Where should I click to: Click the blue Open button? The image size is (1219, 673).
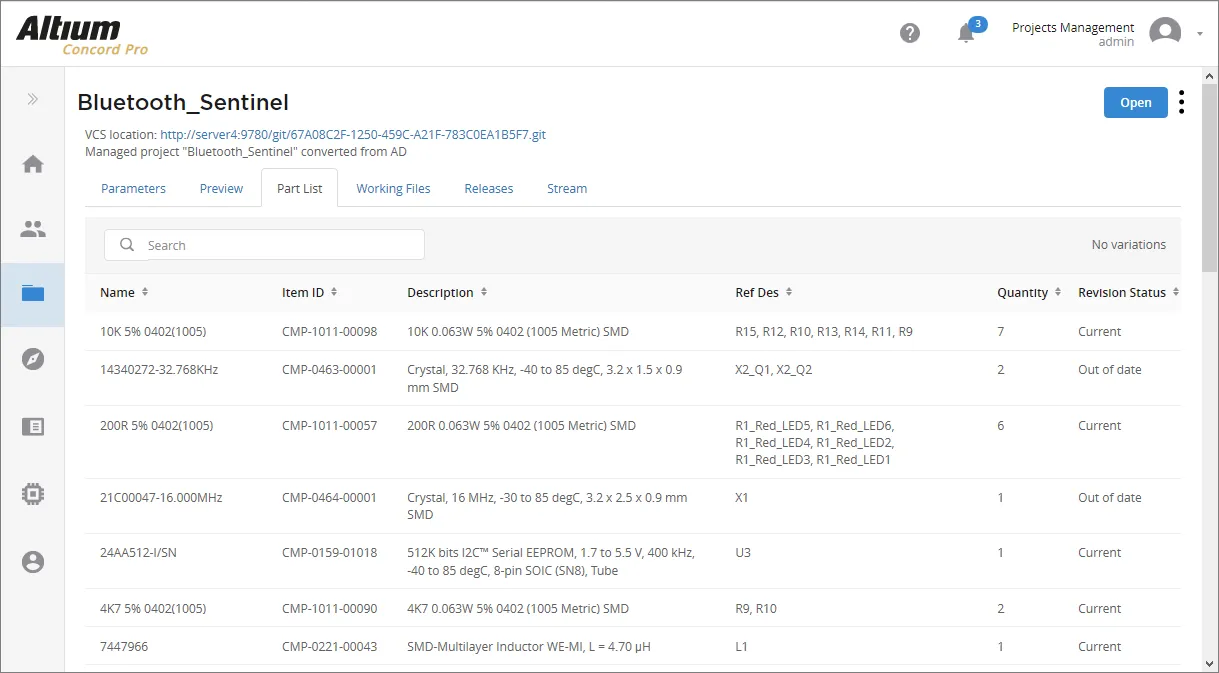click(1135, 102)
